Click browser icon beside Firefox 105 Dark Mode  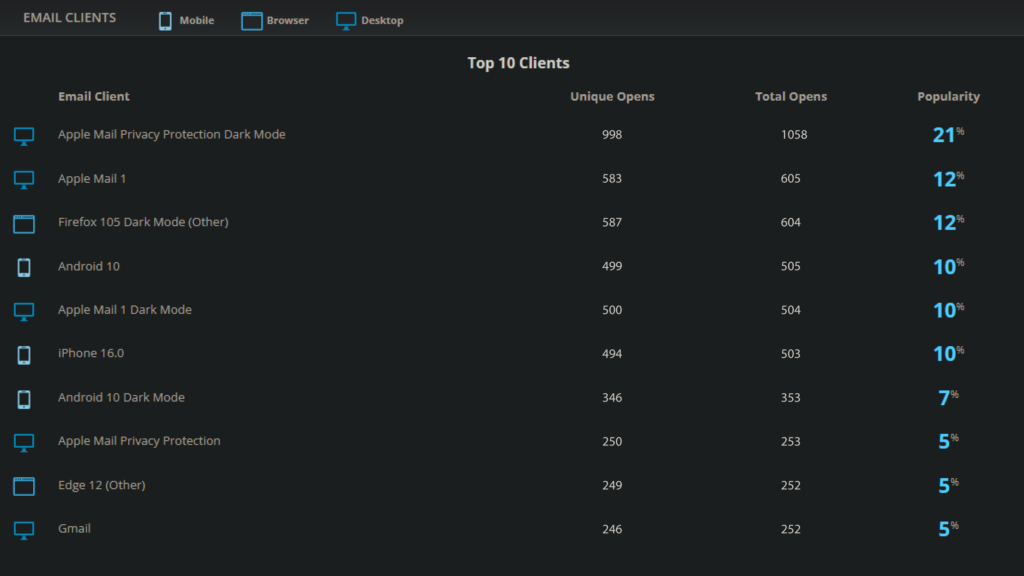tap(24, 223)
